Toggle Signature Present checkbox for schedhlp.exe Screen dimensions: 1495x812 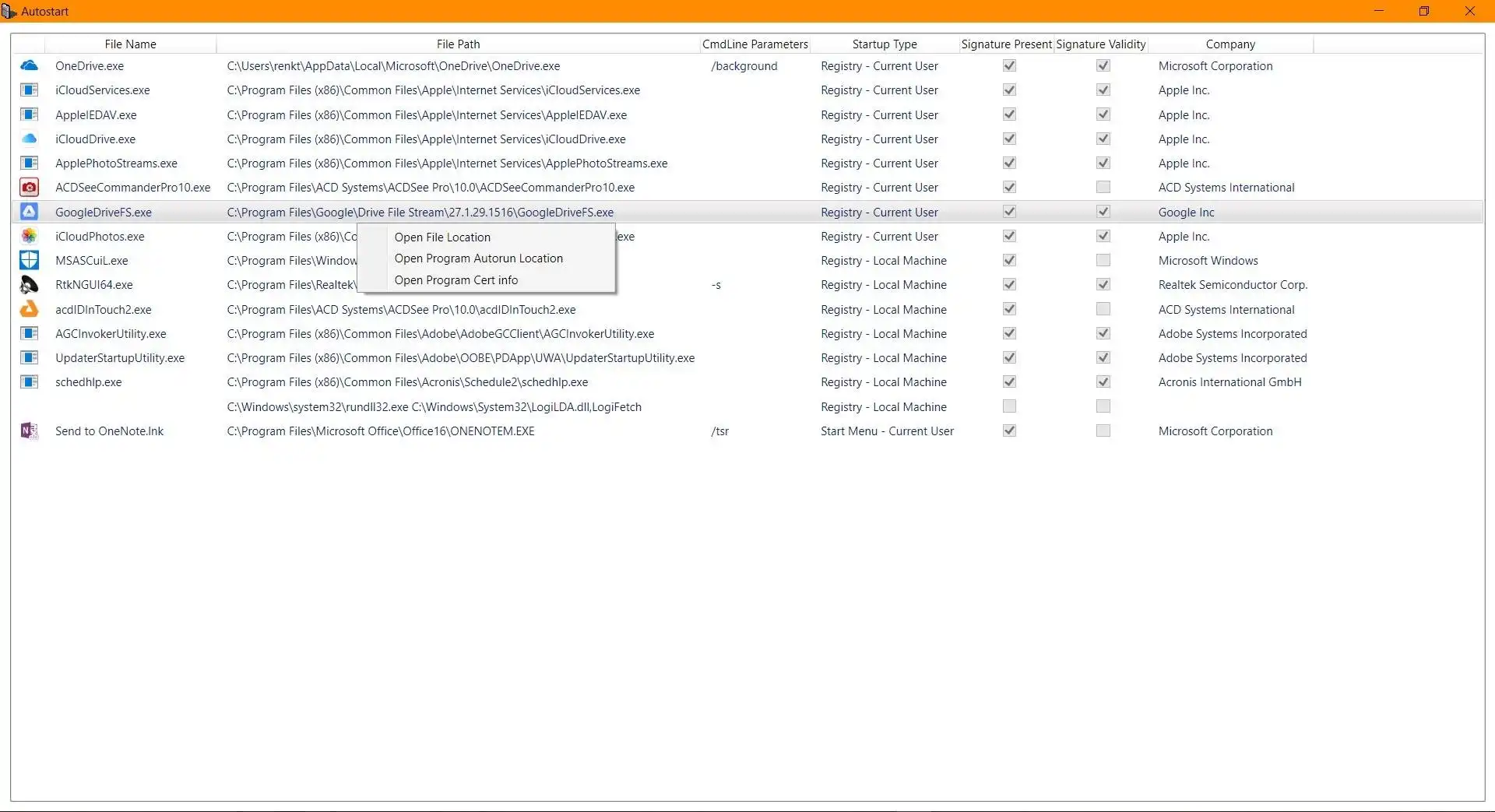coord(1009,381)
